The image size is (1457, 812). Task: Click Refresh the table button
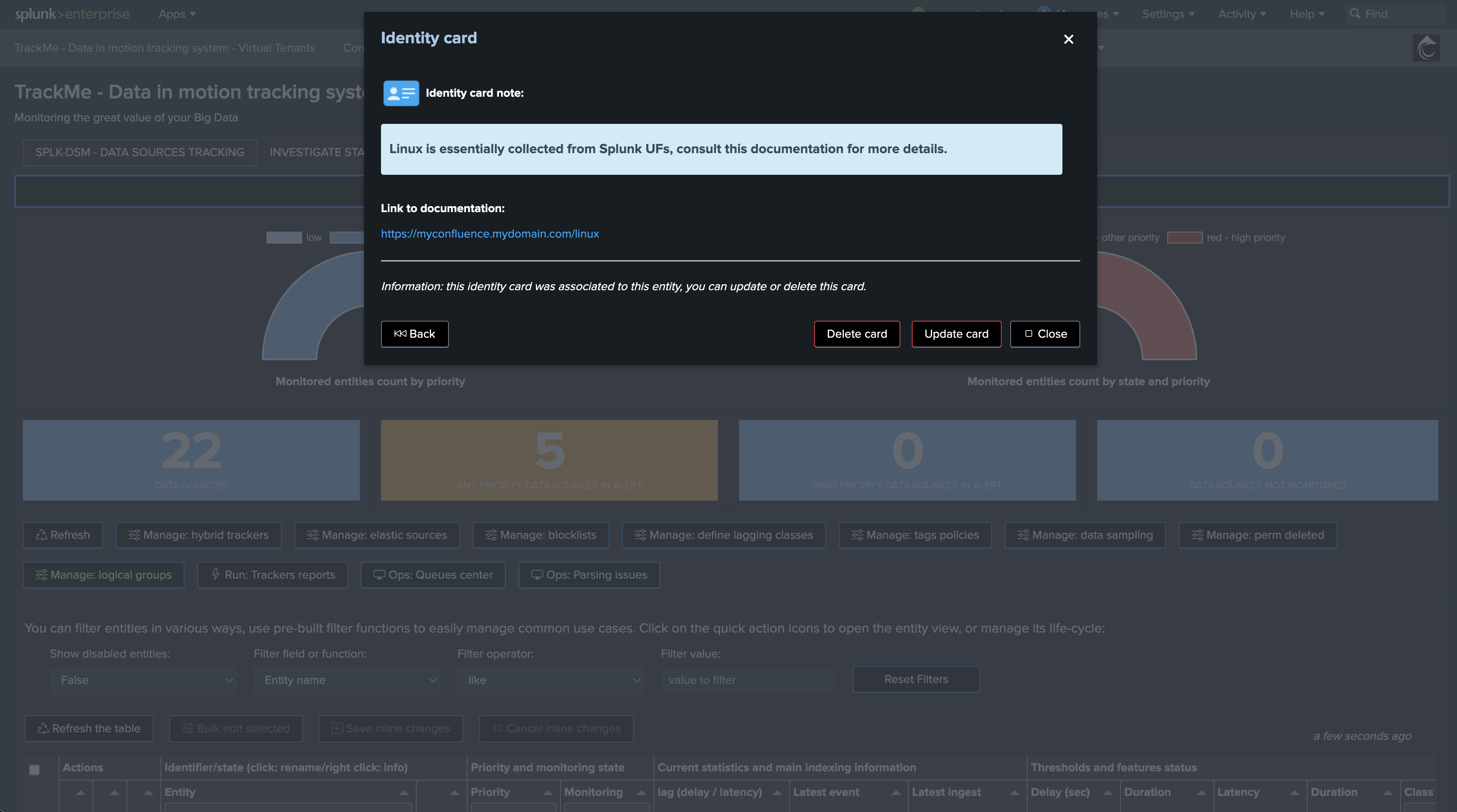point(89,728)
